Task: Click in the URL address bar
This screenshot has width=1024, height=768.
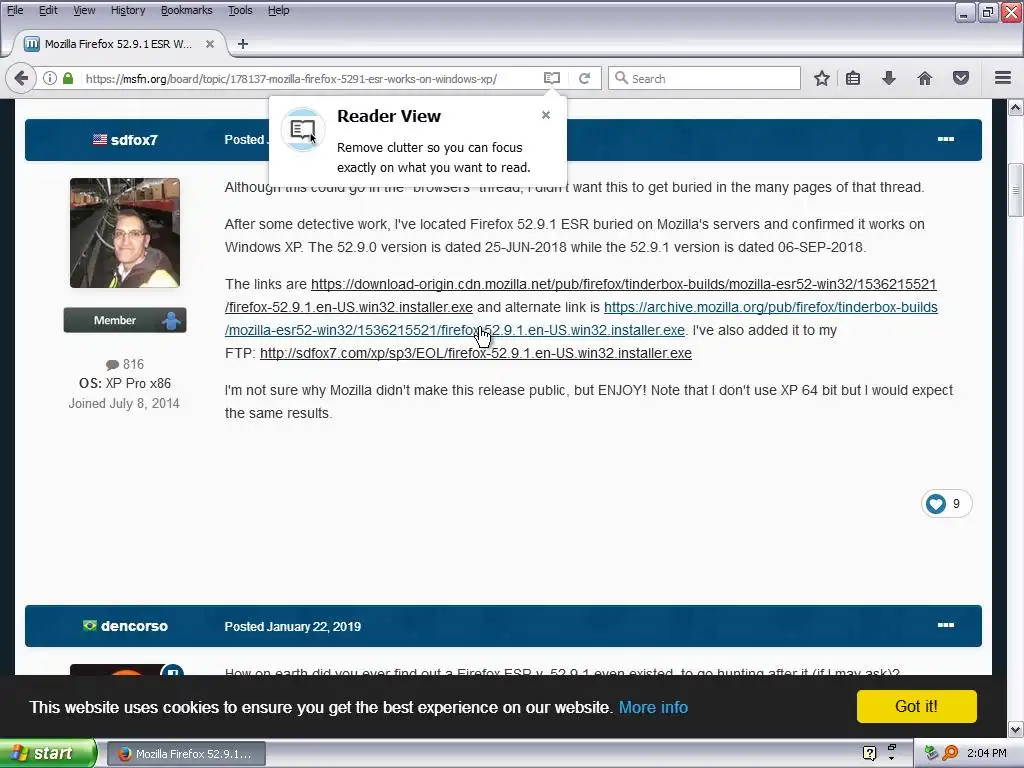Action: click(291, 78)
